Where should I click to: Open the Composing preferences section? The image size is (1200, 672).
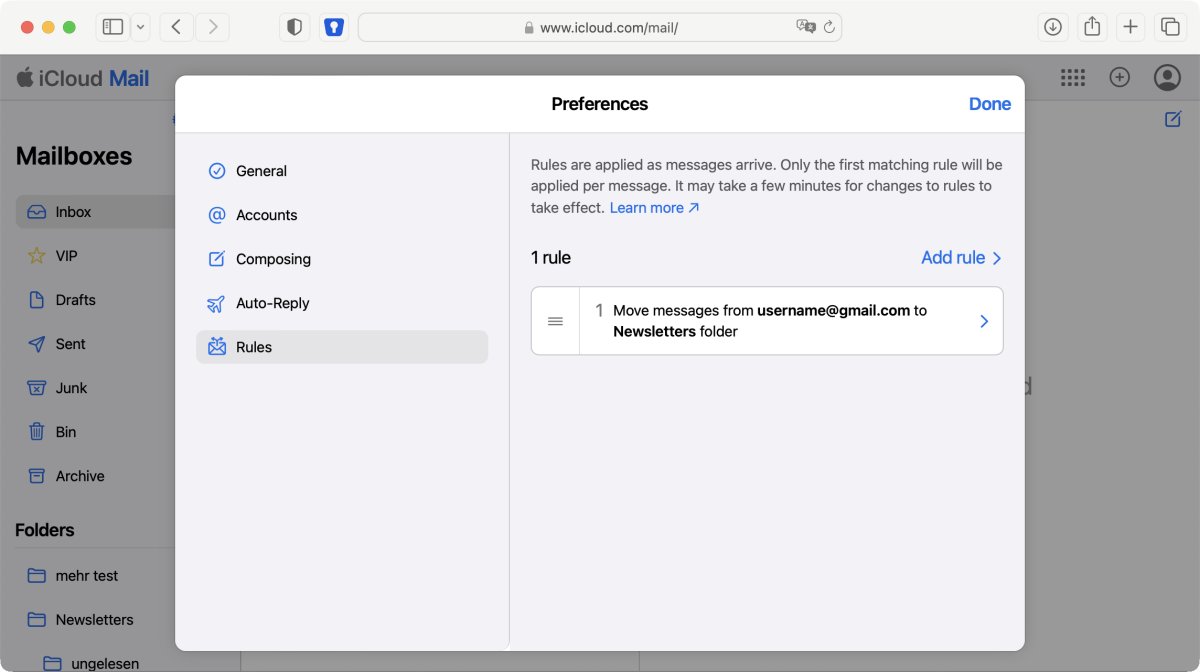tap(273, 259)
